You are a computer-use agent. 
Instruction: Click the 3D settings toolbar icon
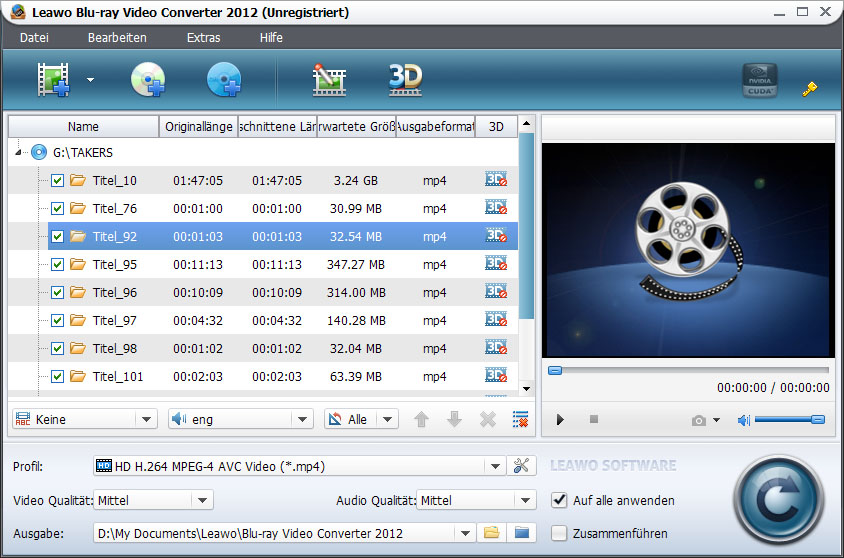pyautogui.click(x=405, y=80)
